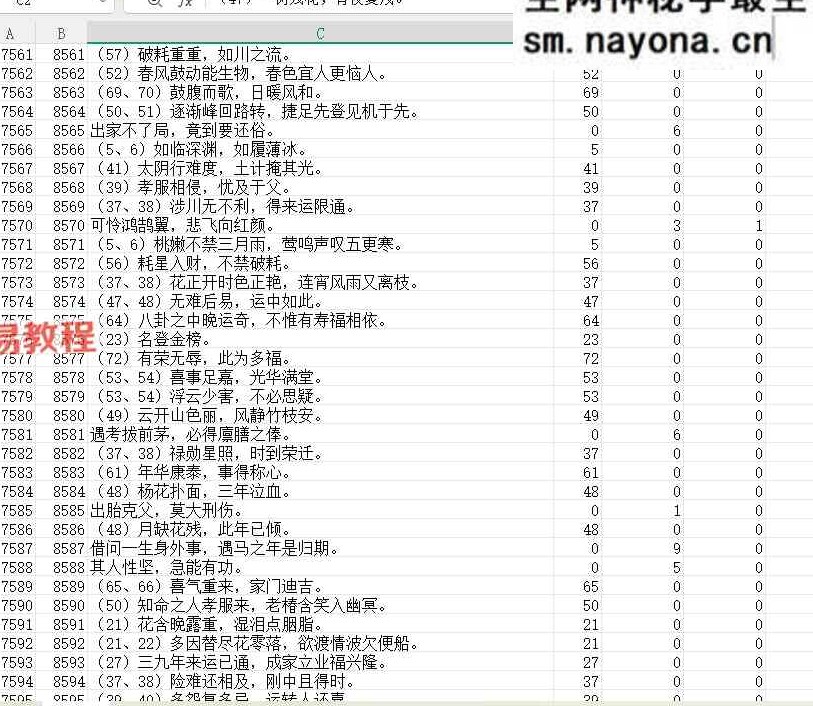Click value 56 in row 8572
Viewport: 813px width, 706px height.
tap(591, 264)
